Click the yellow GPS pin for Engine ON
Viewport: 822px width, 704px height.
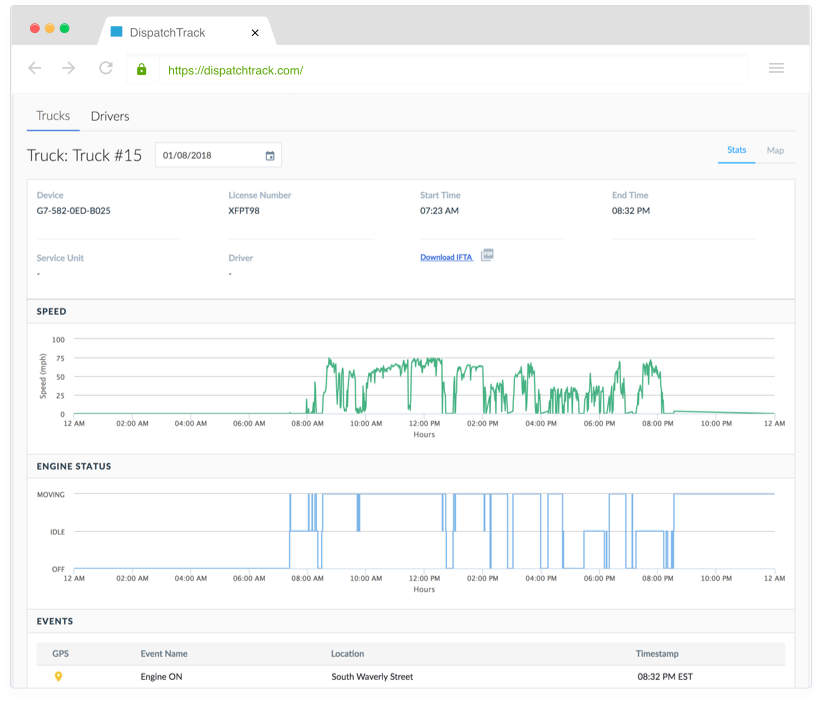pos(58,677)
